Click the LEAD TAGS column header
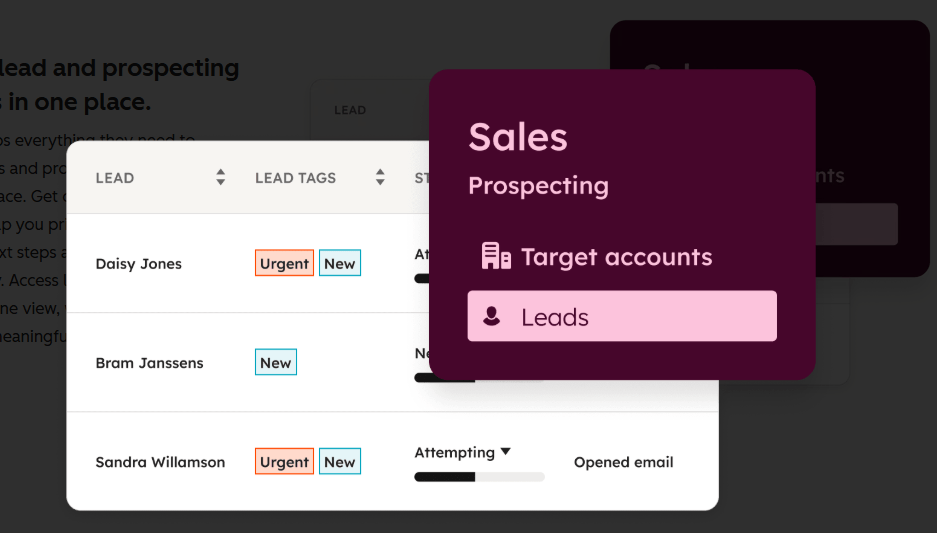 point(295,178)
